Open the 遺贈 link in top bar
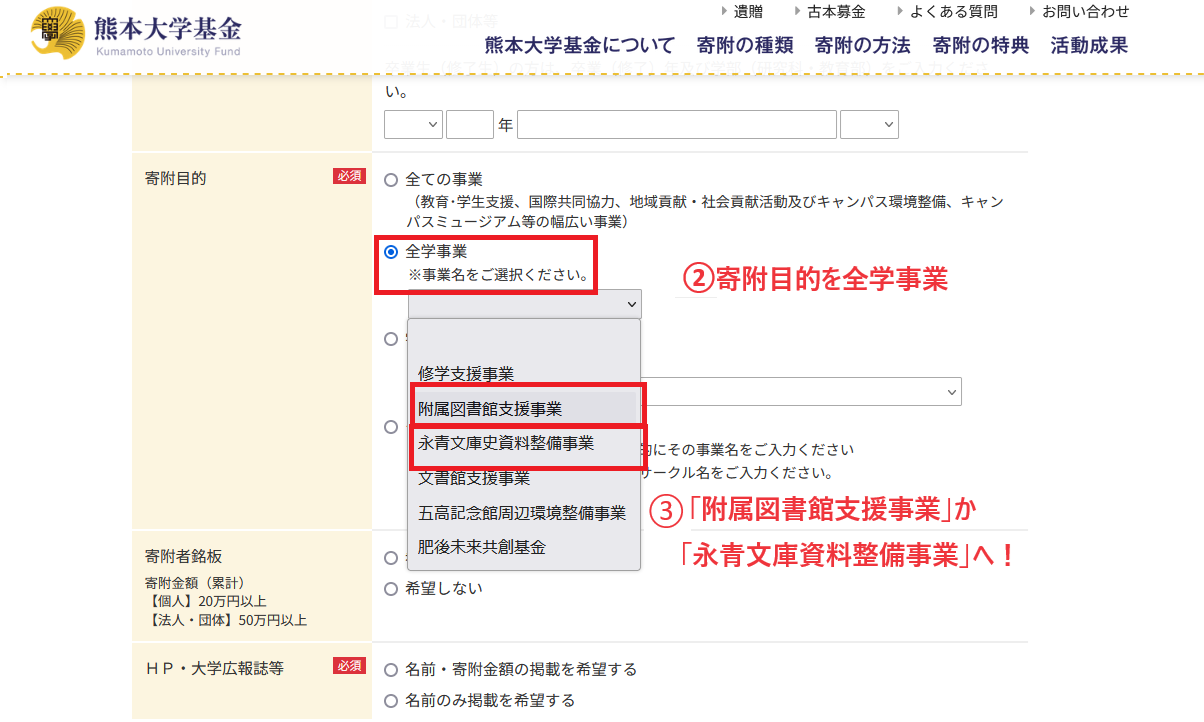Image resolution: width=1204 pixels, height=722 pixels. pyautogui.click(x=747, y=12)
